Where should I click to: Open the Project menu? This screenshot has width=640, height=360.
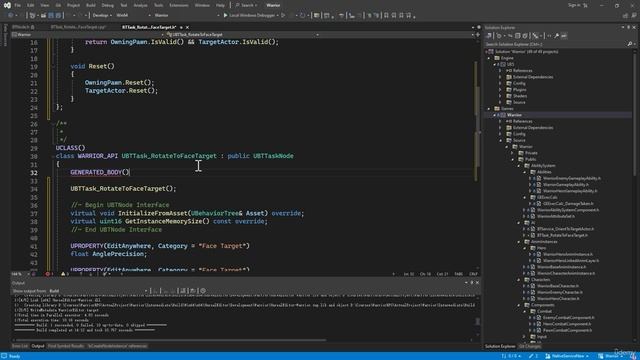[73, 5]
